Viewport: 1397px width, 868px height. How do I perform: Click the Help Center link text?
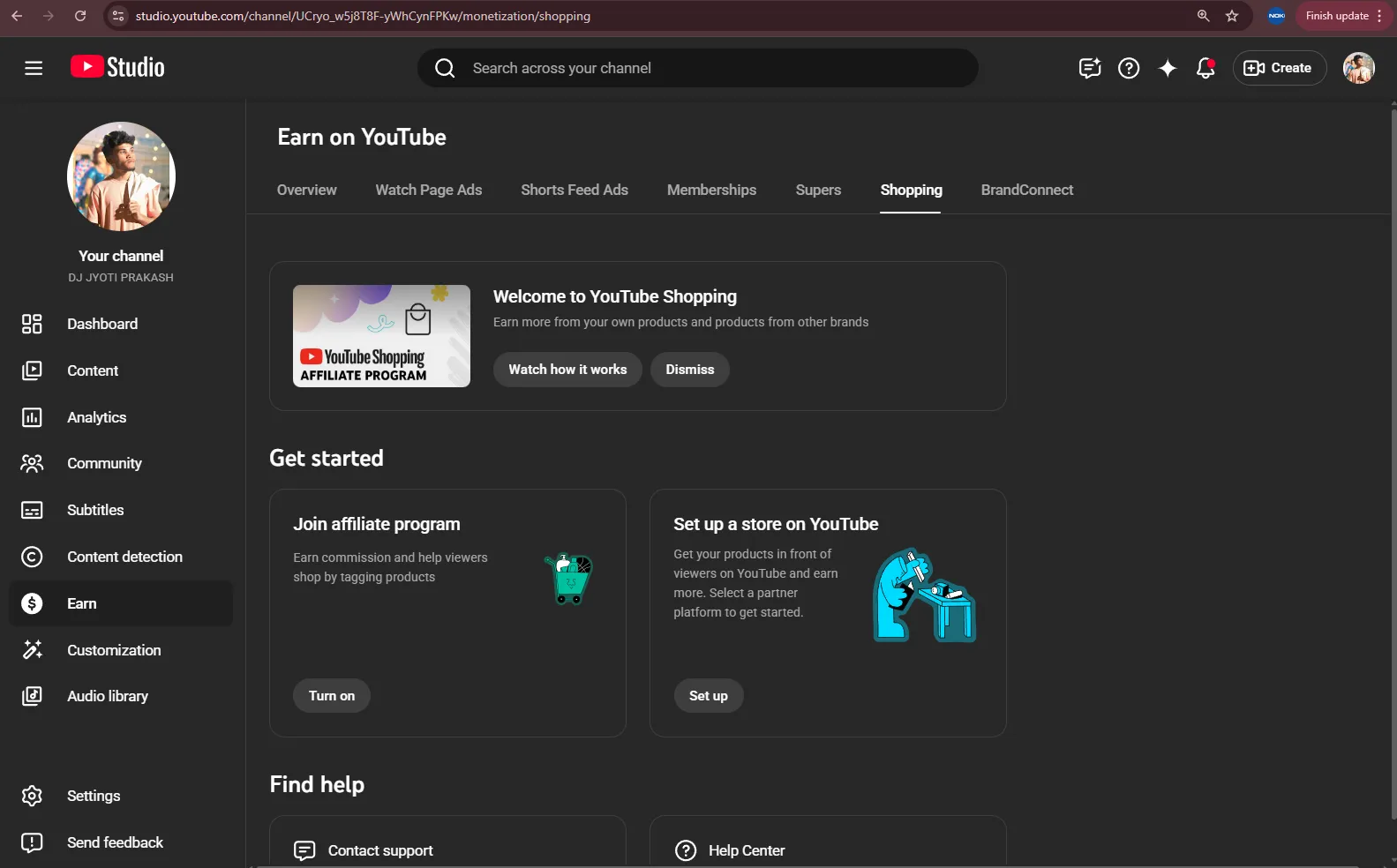747,850
